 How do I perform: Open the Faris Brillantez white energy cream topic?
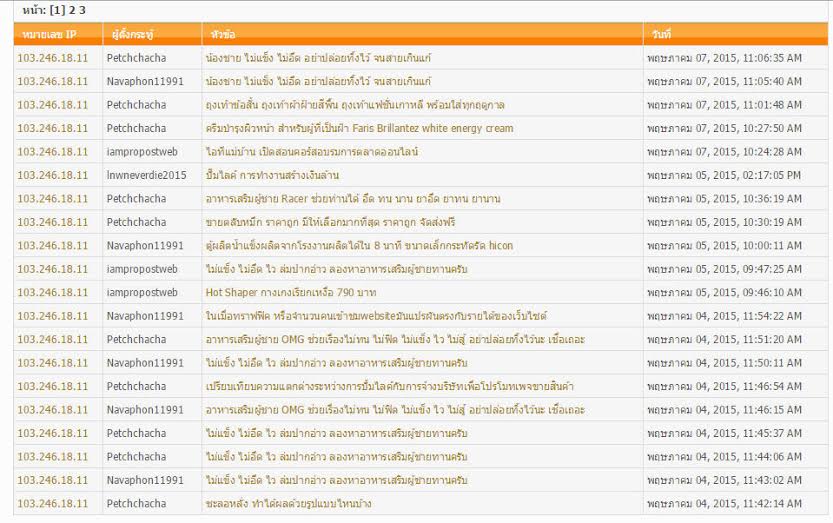[358, 128]
